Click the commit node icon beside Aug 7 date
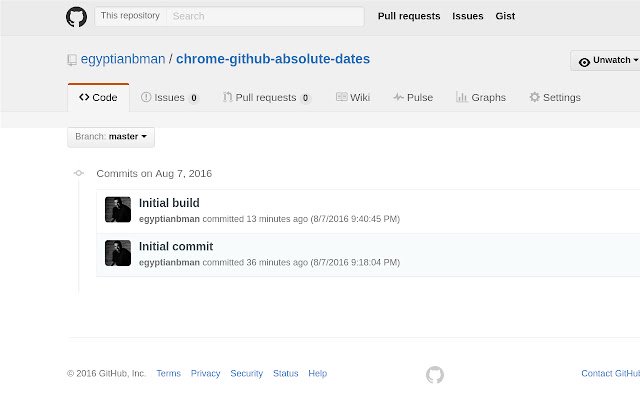 79,173
